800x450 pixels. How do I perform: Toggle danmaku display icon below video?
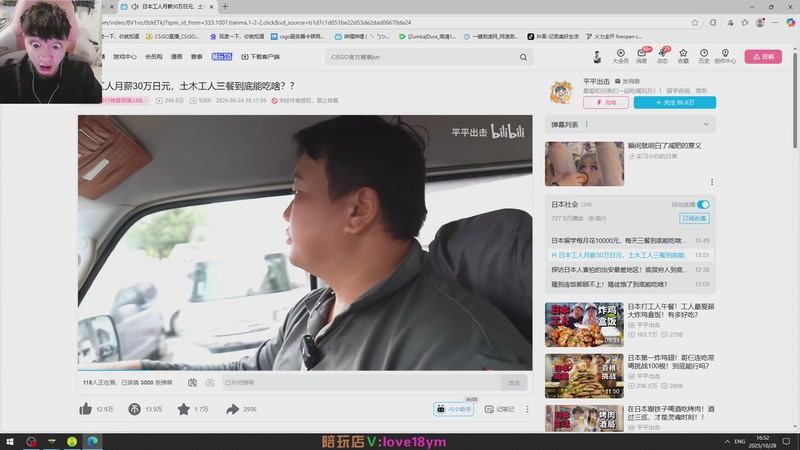(192, 382)
